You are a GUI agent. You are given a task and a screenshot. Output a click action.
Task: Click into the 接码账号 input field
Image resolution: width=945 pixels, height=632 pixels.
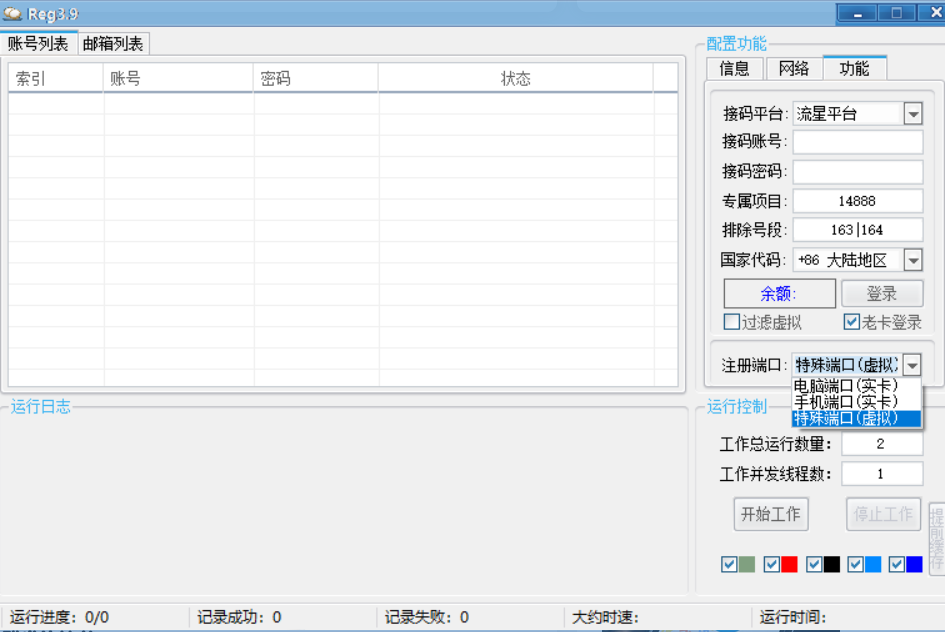(x=857, y=142)
